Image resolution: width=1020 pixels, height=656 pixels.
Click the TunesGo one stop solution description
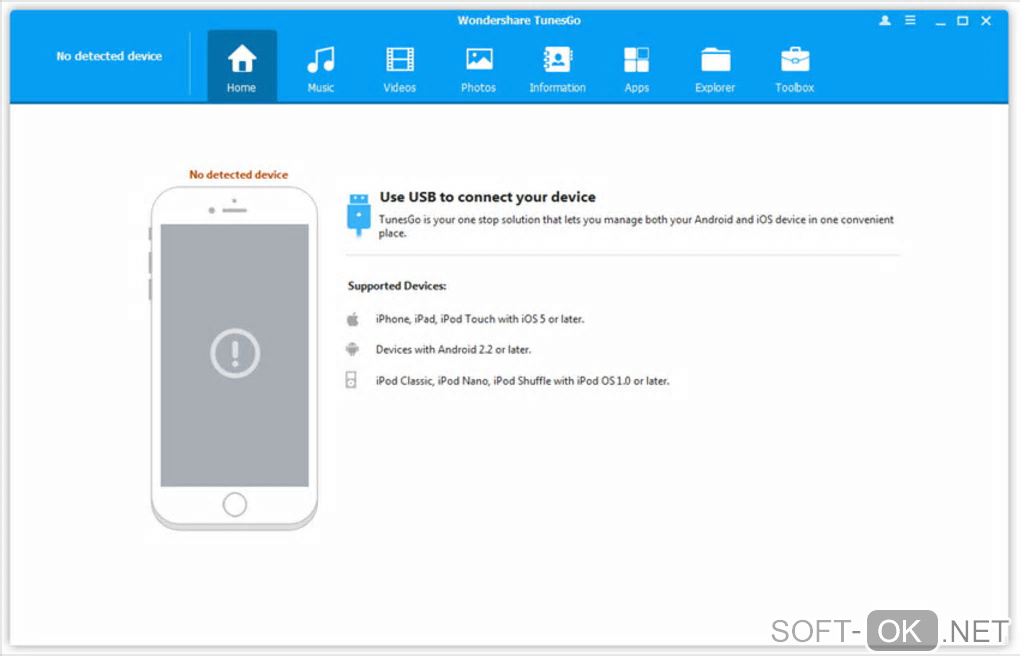(636, 226)
